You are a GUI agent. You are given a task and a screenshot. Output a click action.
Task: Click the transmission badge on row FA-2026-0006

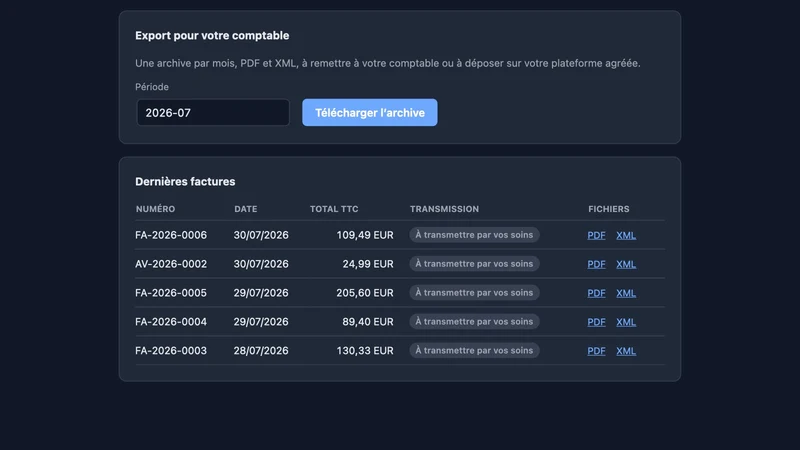click(x=474, y=235)
